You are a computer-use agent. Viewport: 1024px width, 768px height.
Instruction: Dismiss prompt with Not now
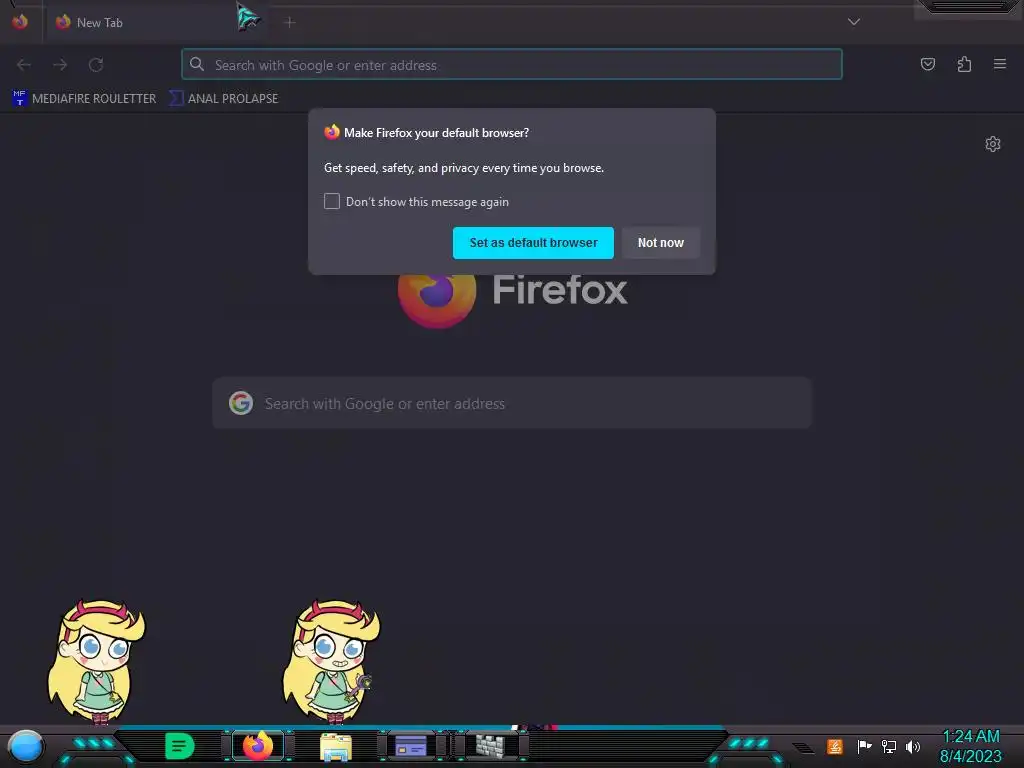[x=660, y=243]
